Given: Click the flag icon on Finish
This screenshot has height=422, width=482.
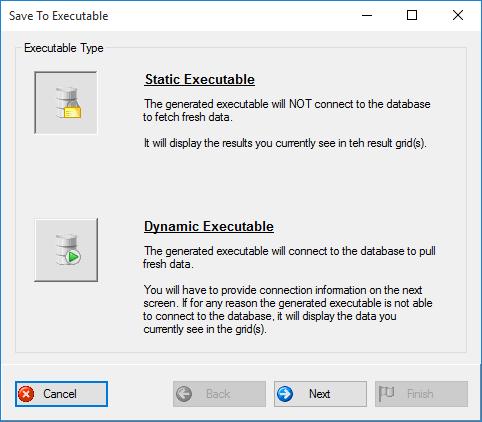Looking at the screenshot, I should tap(387, 394).
